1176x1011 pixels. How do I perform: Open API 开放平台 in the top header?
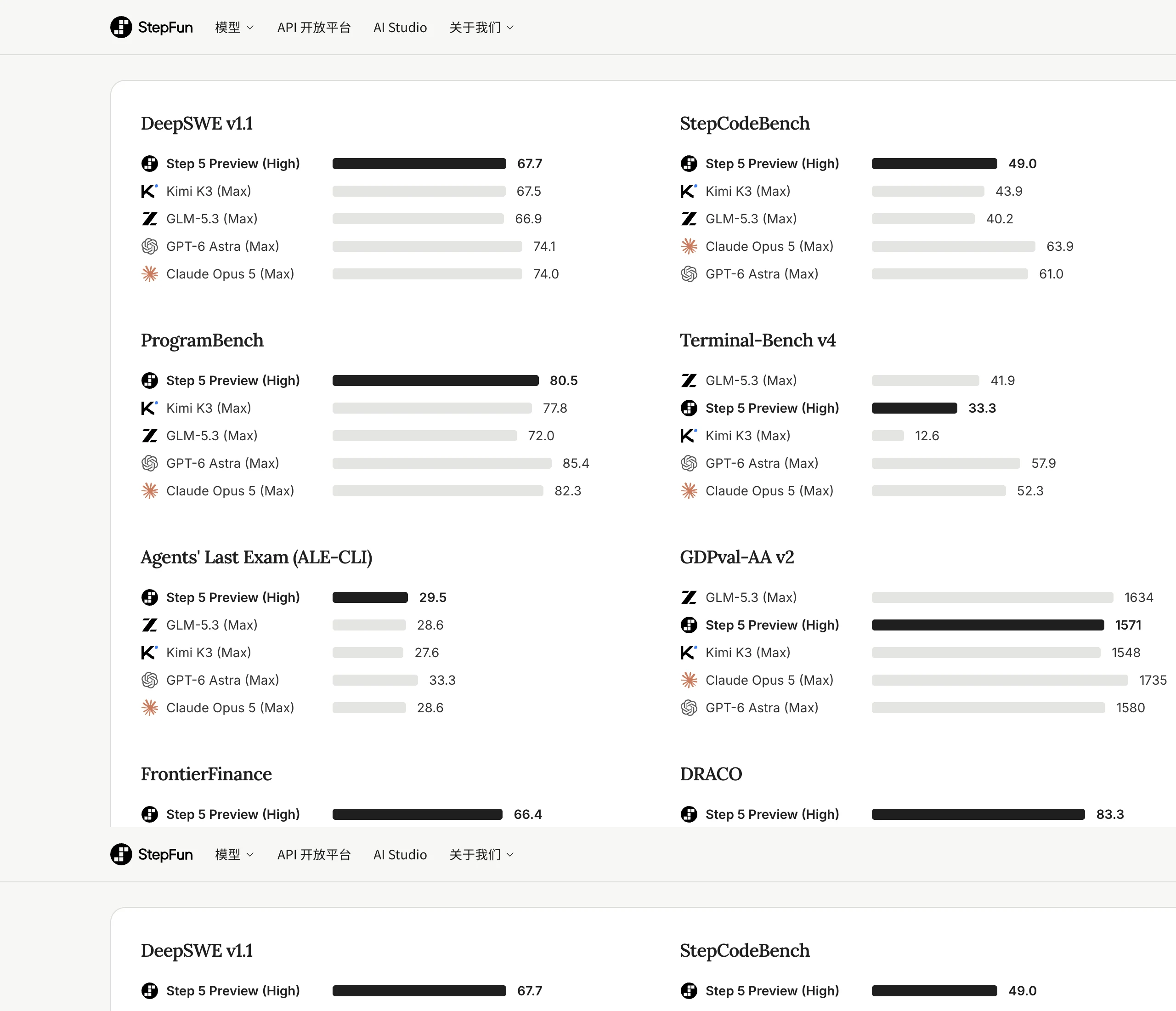(x=314, y=27)
